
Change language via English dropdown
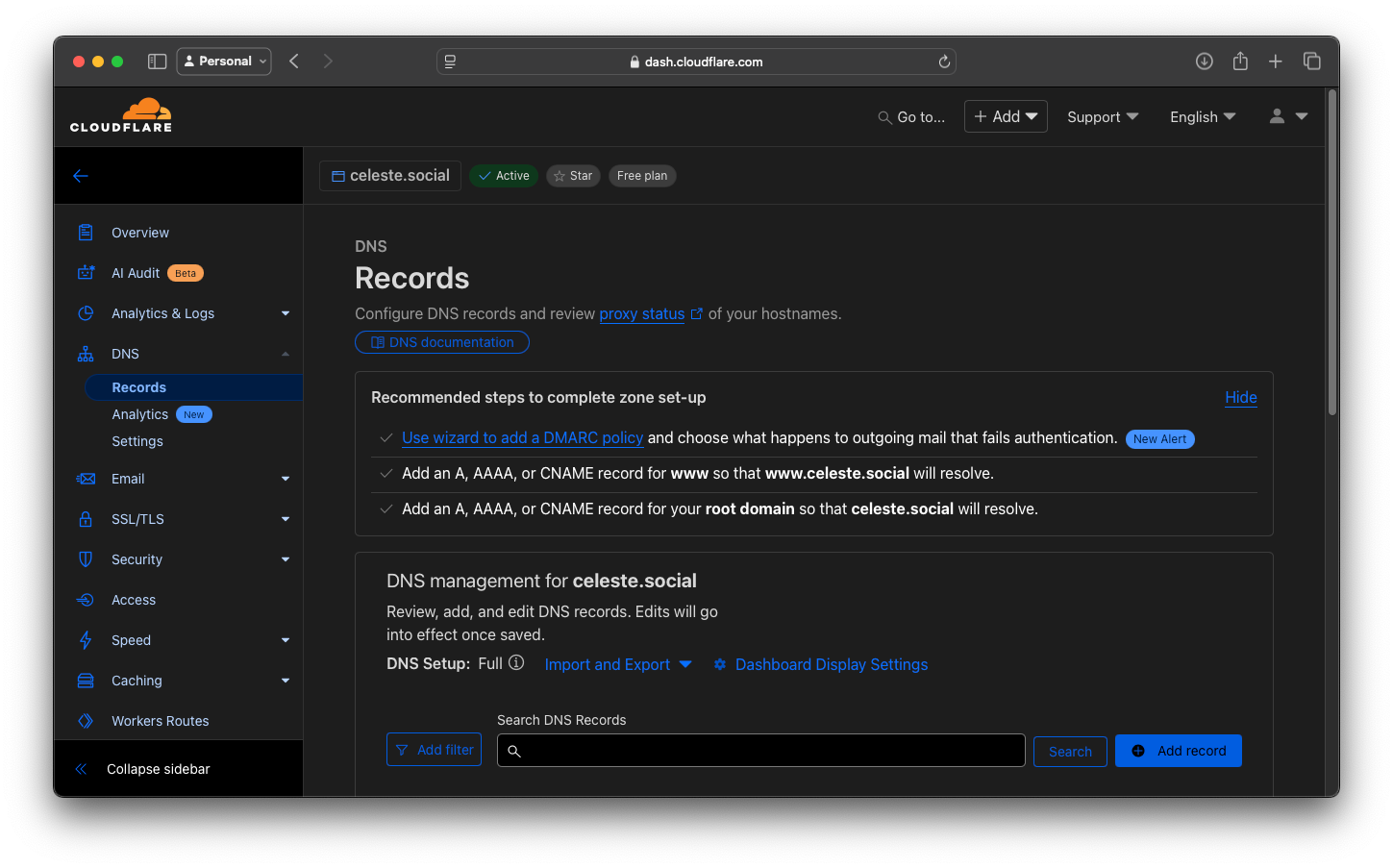click(1203, 117)
